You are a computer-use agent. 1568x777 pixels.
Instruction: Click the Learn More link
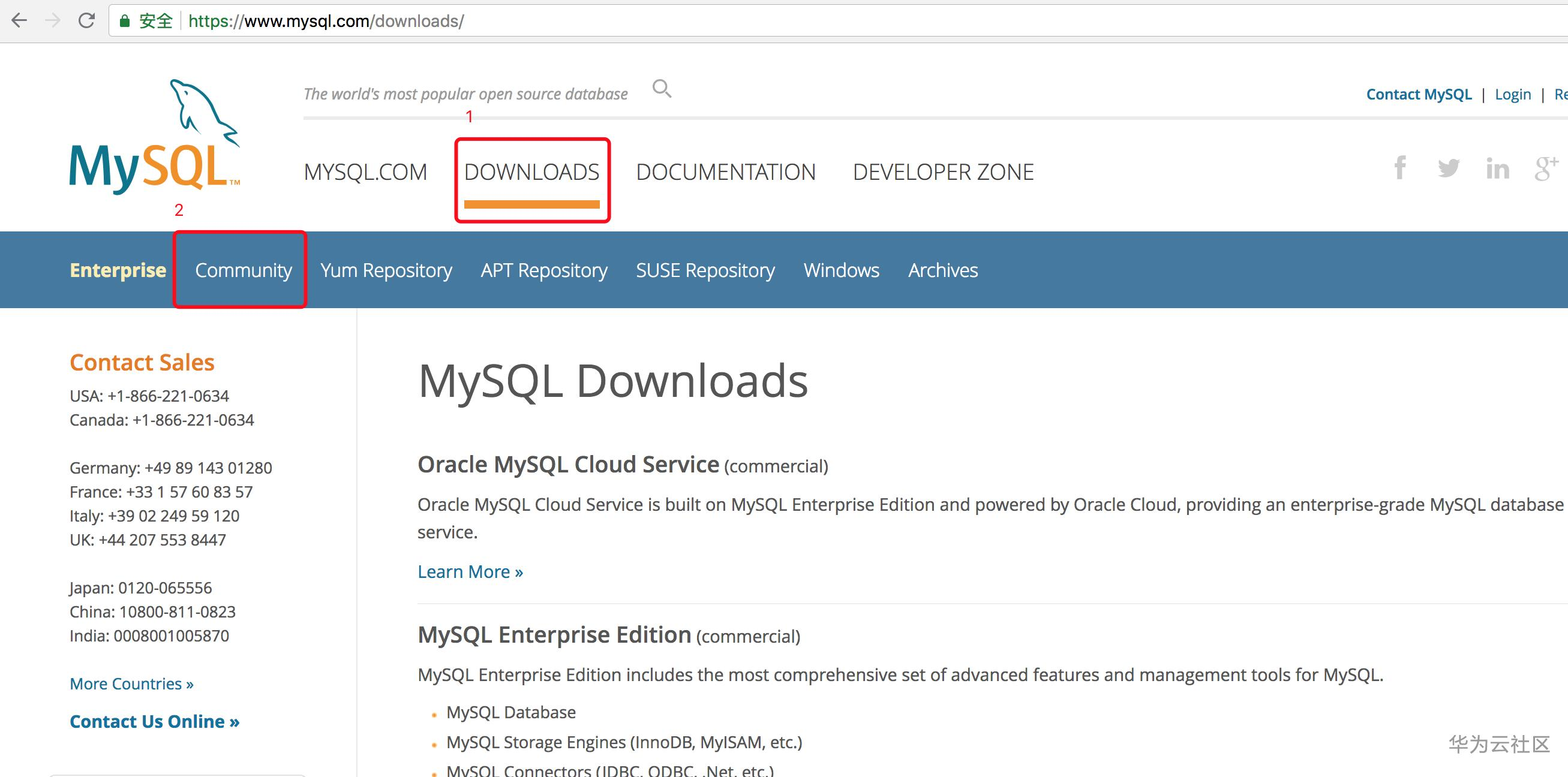click(x=470, y=572)
